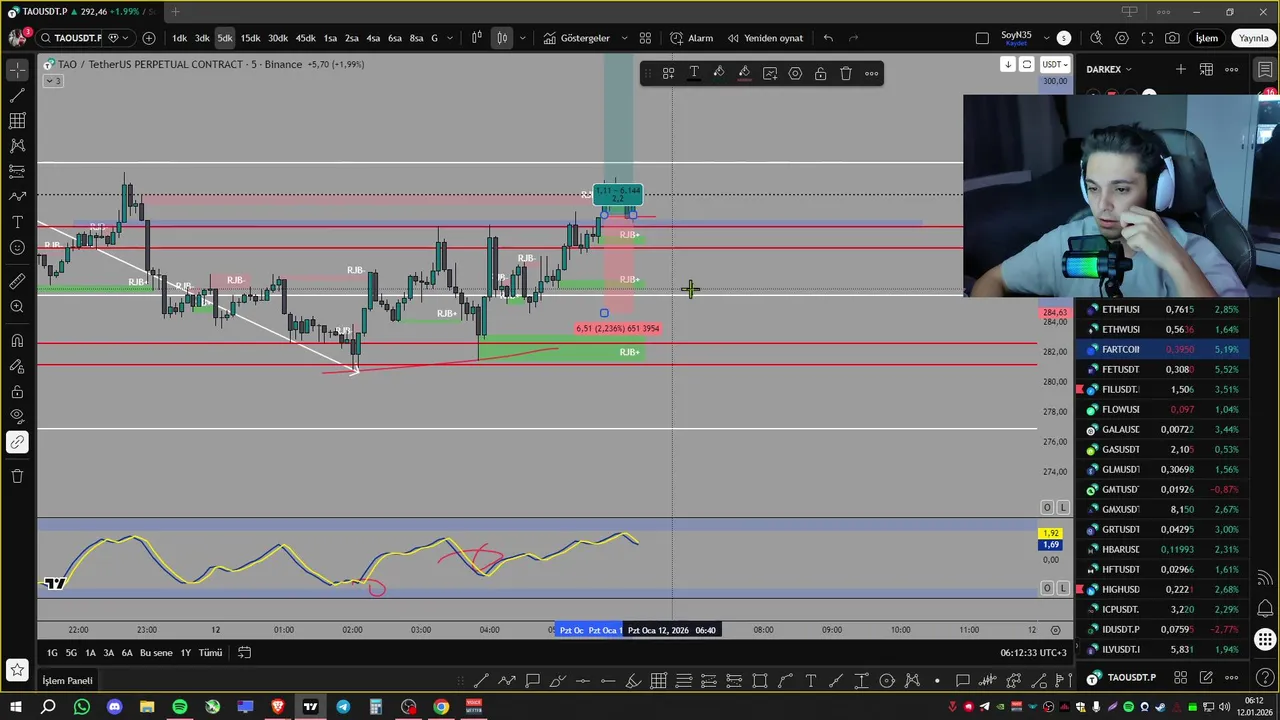Open watchlist more options menu
This screenshot has height=720, width=1280.
[x=1232, y=69]
